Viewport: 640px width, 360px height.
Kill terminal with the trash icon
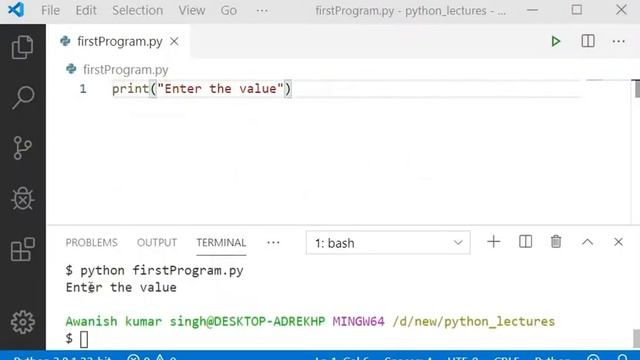pos(556,242)
